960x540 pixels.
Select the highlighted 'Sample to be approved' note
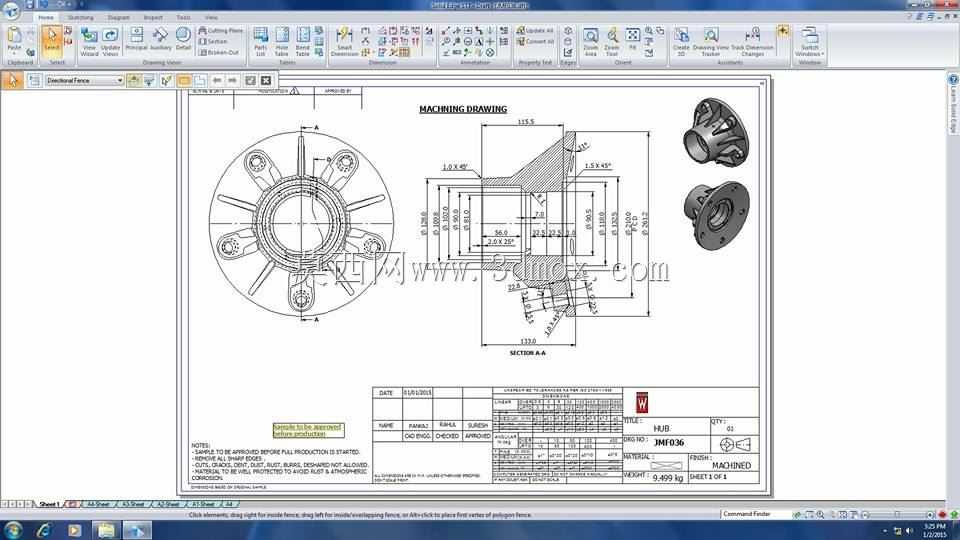pos(308,430)
